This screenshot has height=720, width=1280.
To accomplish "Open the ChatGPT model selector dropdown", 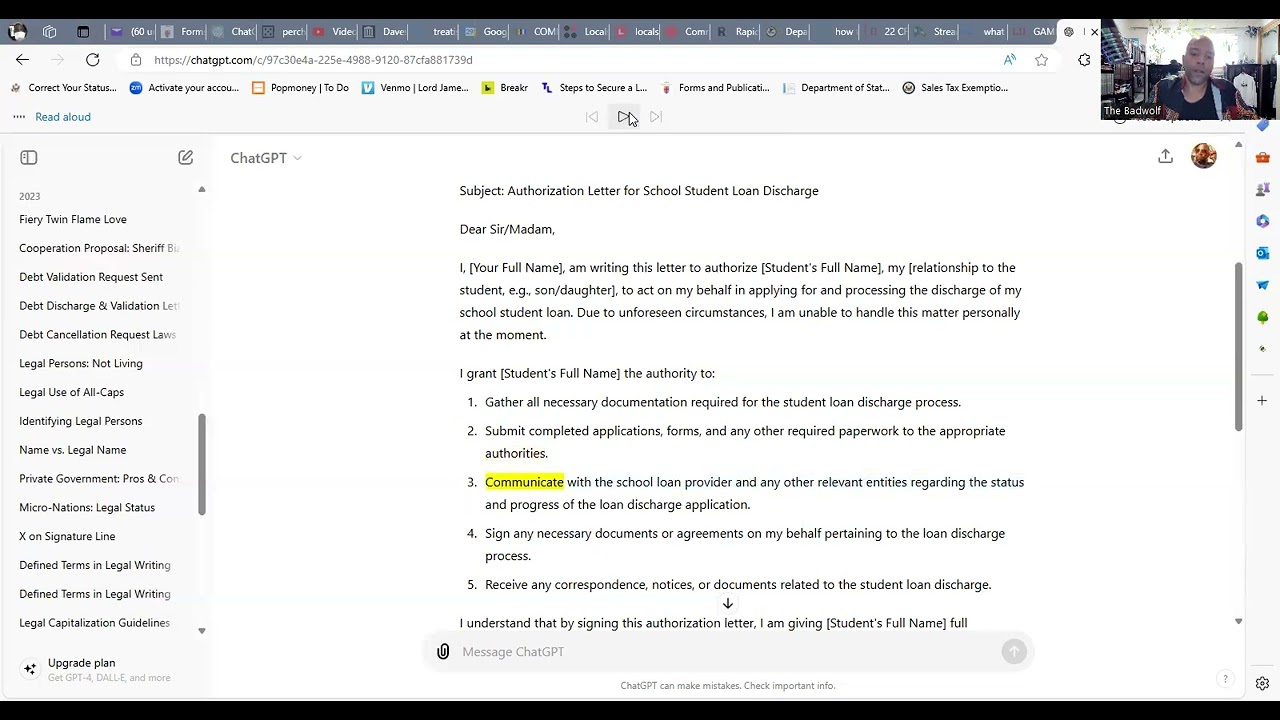I will (266, 158).
